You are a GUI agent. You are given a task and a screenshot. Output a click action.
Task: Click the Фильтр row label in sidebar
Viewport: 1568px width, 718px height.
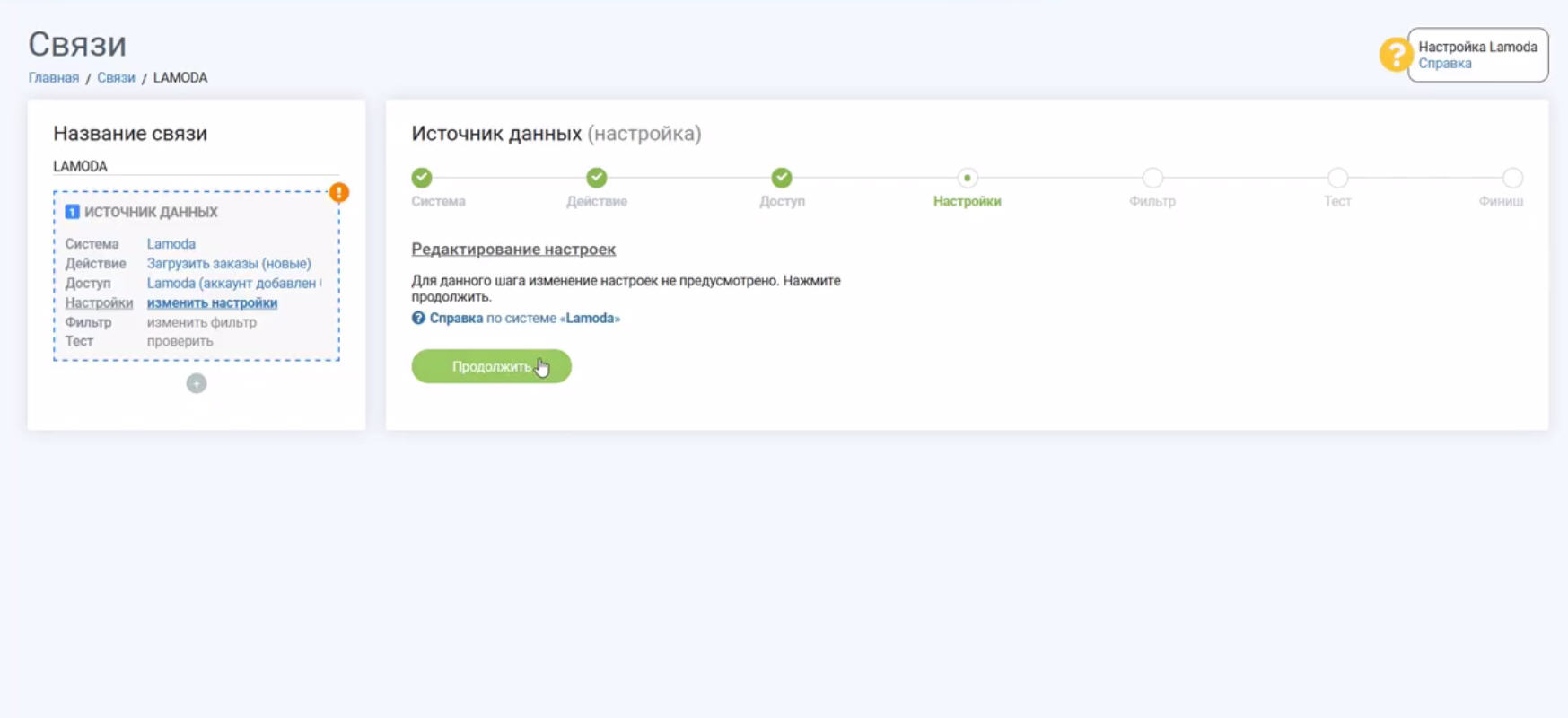[88, 322]
